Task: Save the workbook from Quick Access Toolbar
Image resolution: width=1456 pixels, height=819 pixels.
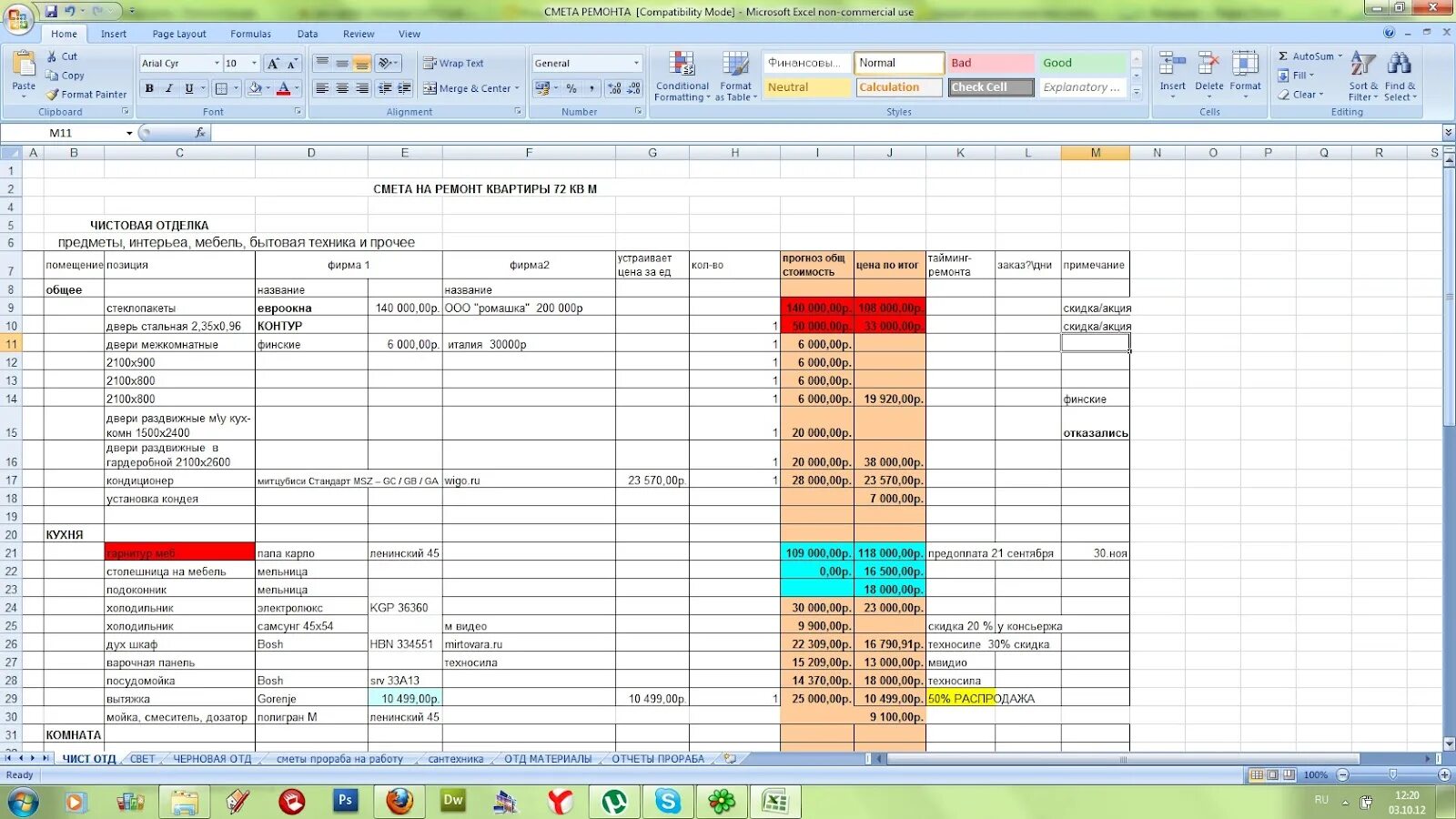Action: coord(51,11)
